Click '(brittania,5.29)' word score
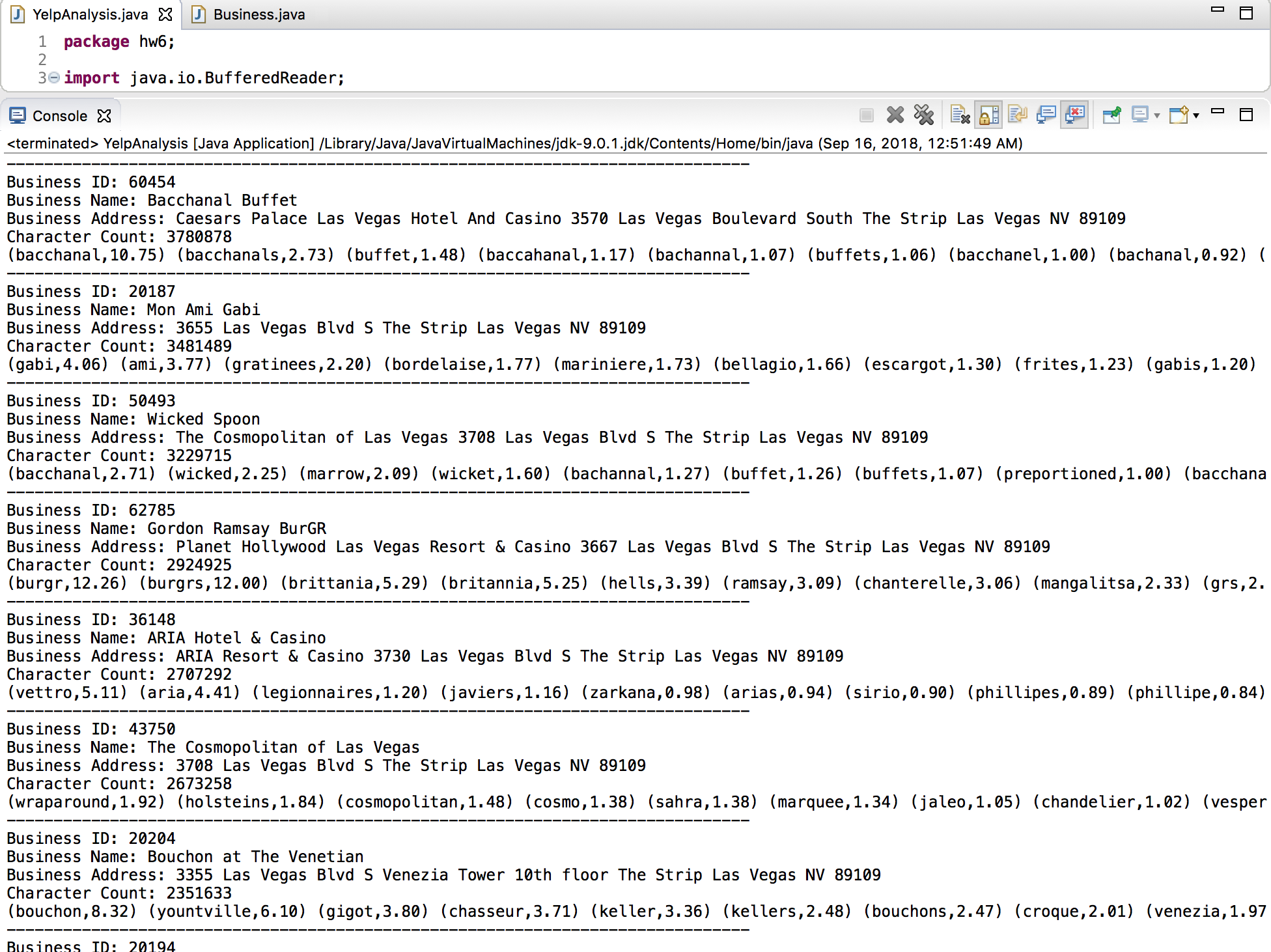Viewport: 1271px width, 952px height. [354, 583]
